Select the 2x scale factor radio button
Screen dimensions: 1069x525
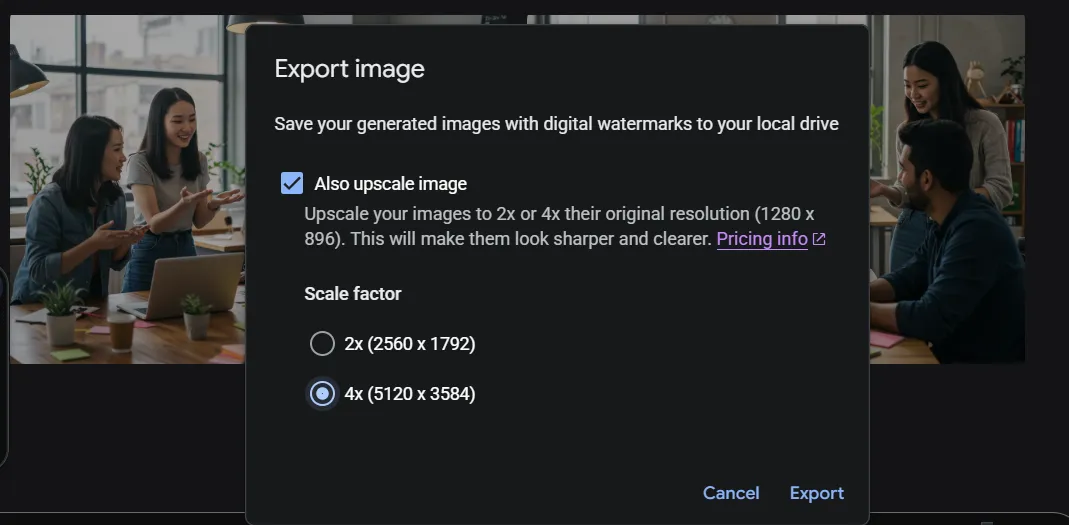point(322,344)
